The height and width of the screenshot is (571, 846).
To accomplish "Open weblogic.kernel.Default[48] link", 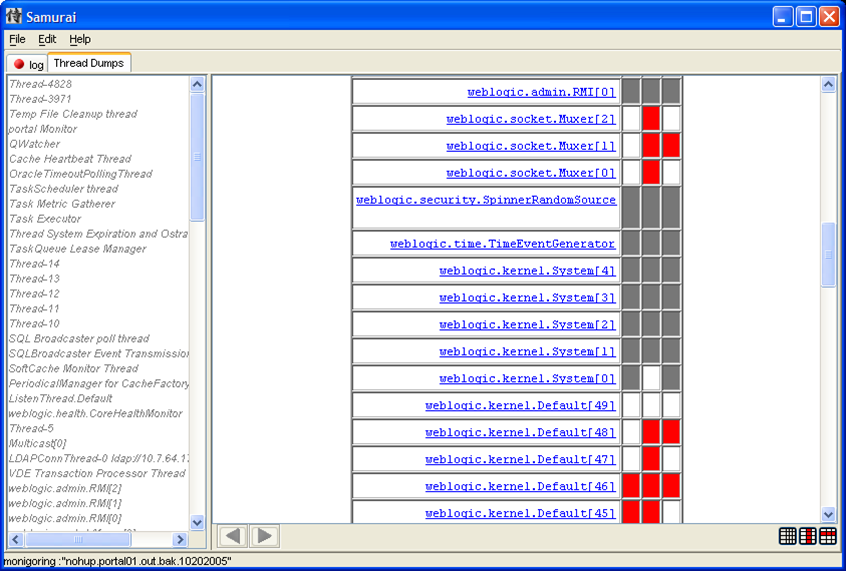I will click(x=520, y=433).
